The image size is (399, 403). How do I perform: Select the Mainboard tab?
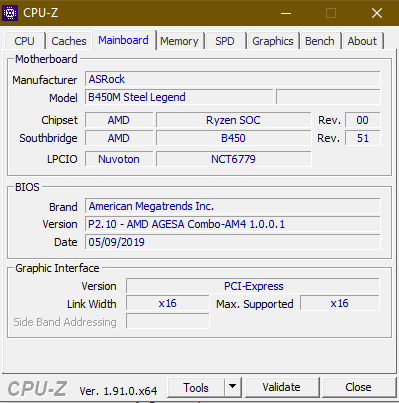pos(123,40)
